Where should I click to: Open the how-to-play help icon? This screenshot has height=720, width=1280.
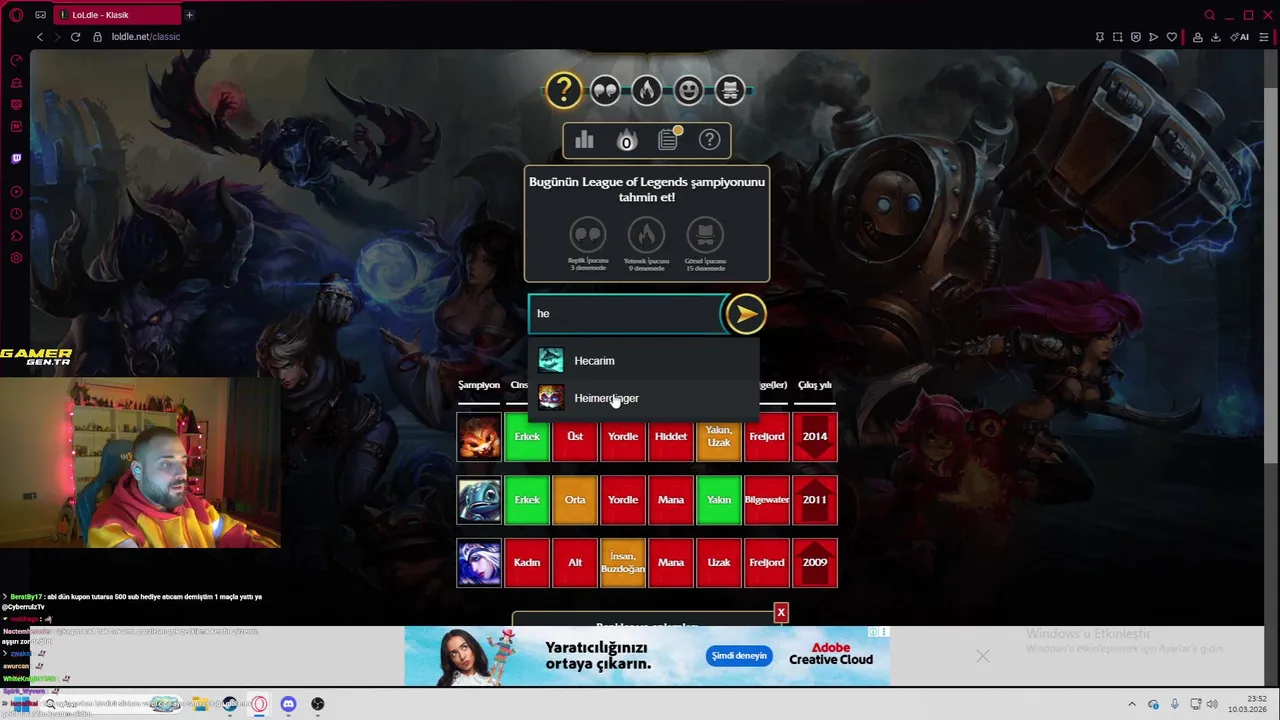pyautogui.click(x=709, y=140)
